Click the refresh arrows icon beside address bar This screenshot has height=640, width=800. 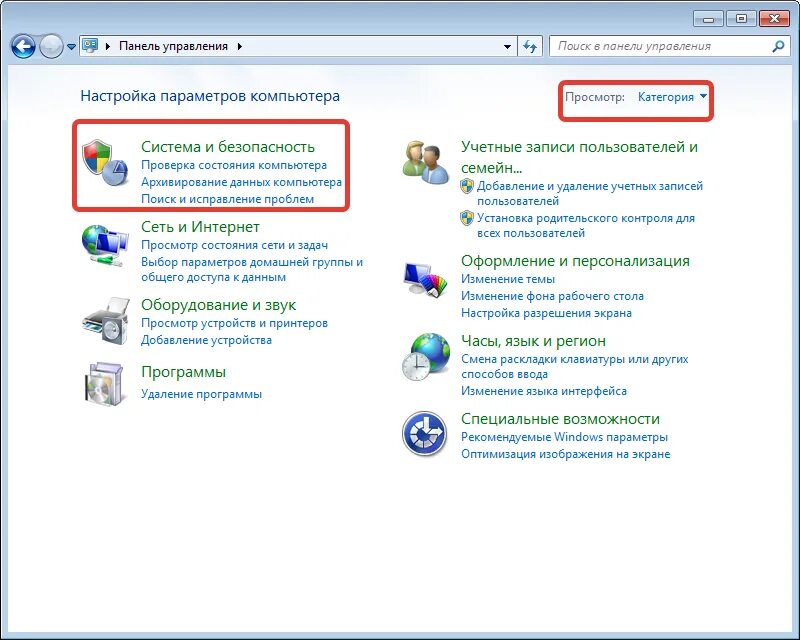tap(530, 46)
